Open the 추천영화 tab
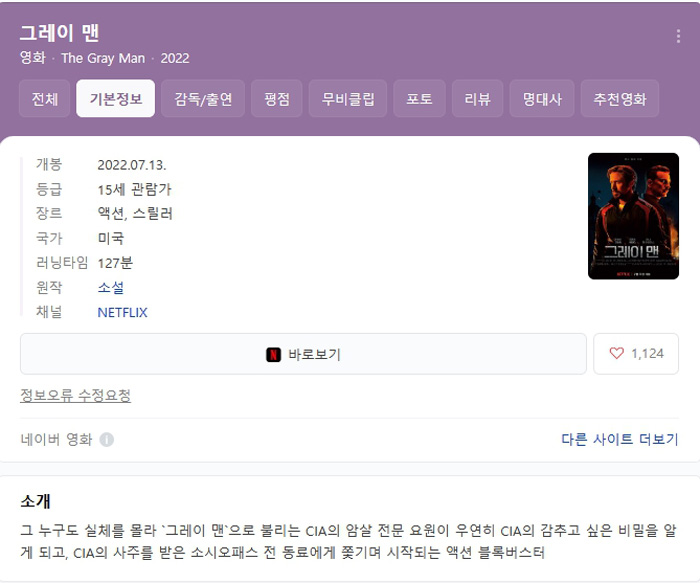700x583 pixels. (x=619, y=99)
